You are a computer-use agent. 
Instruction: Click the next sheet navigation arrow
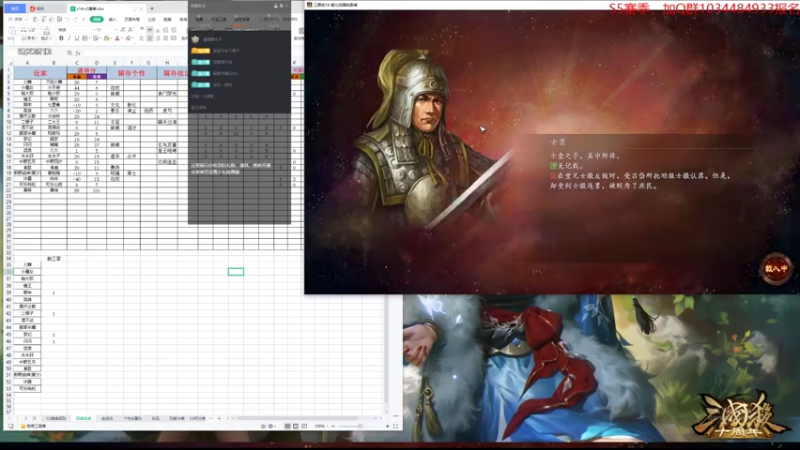click(26, 418)
